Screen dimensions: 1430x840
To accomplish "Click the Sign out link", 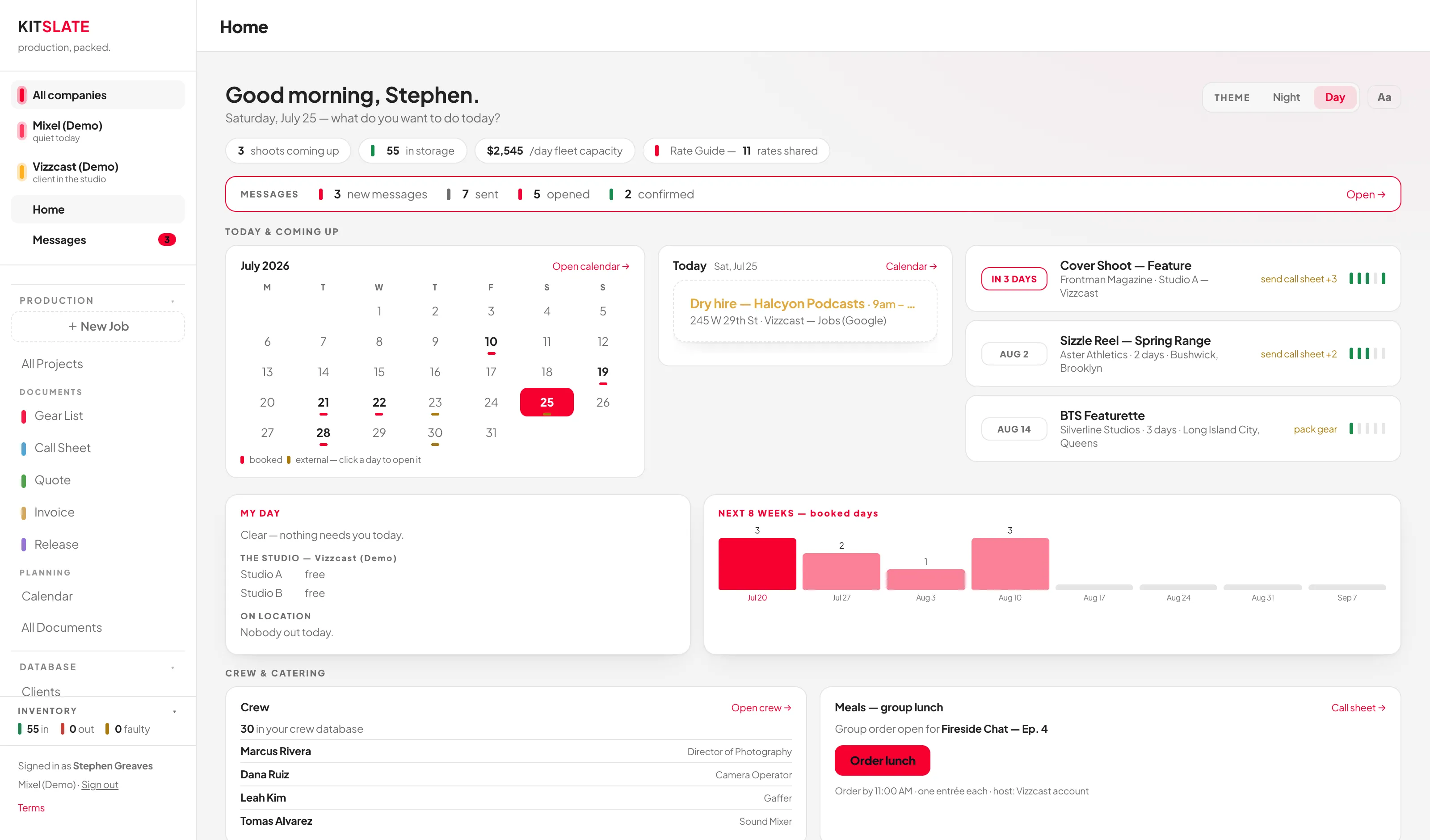I will point(100,785).
